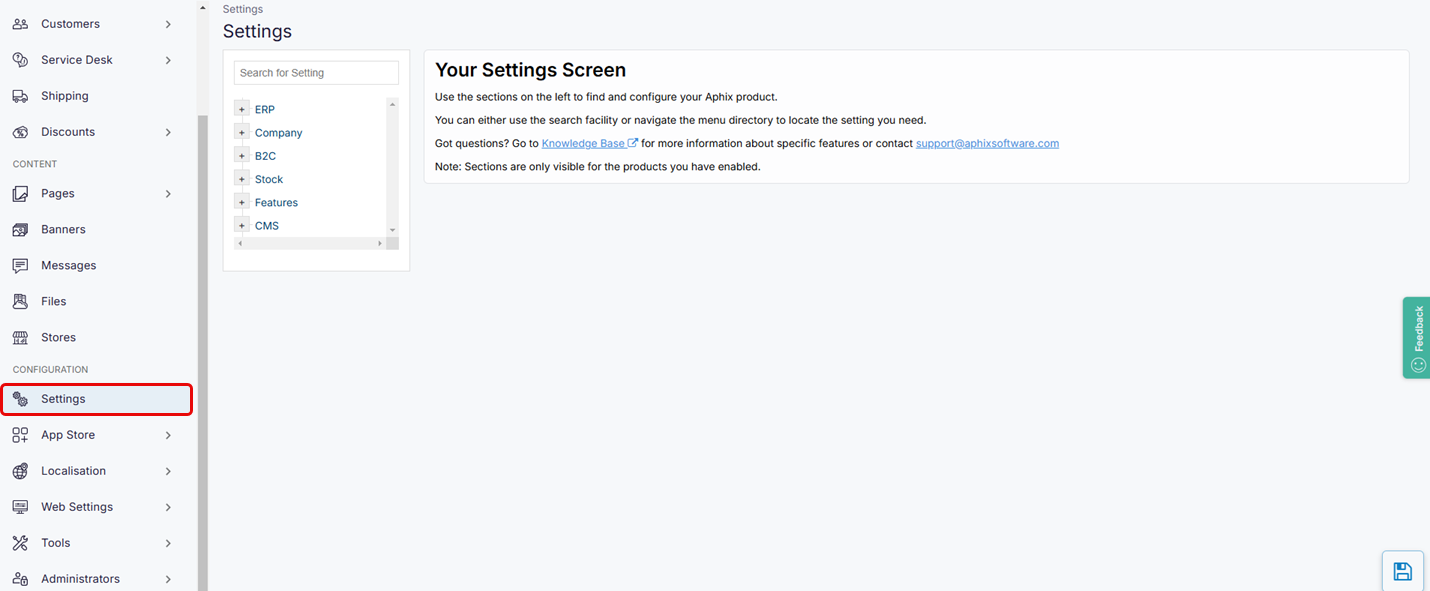Click the save disk icon at bottom right
The image size is (1430, 591).
pyautogui.click(x=1402, y=570)
